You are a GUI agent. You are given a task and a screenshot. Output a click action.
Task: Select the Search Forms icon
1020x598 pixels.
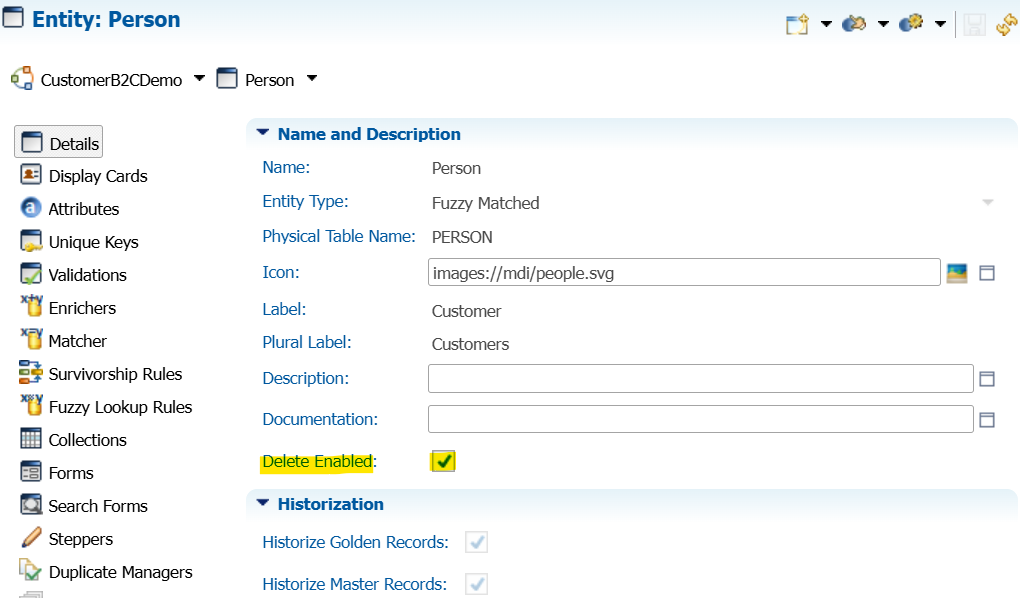pyautogui.click(x=31, y=504)
